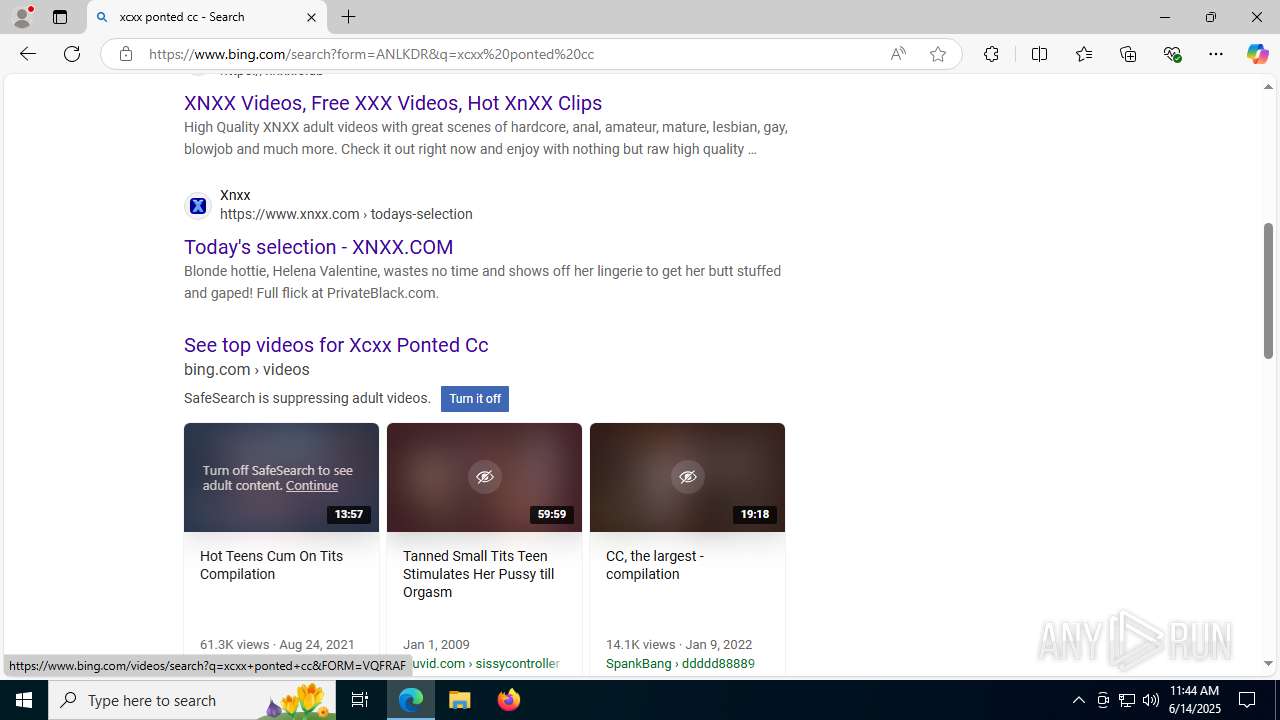Open the Collections icon
The image size is (1280, 720).
click(x=1128, y=54)
